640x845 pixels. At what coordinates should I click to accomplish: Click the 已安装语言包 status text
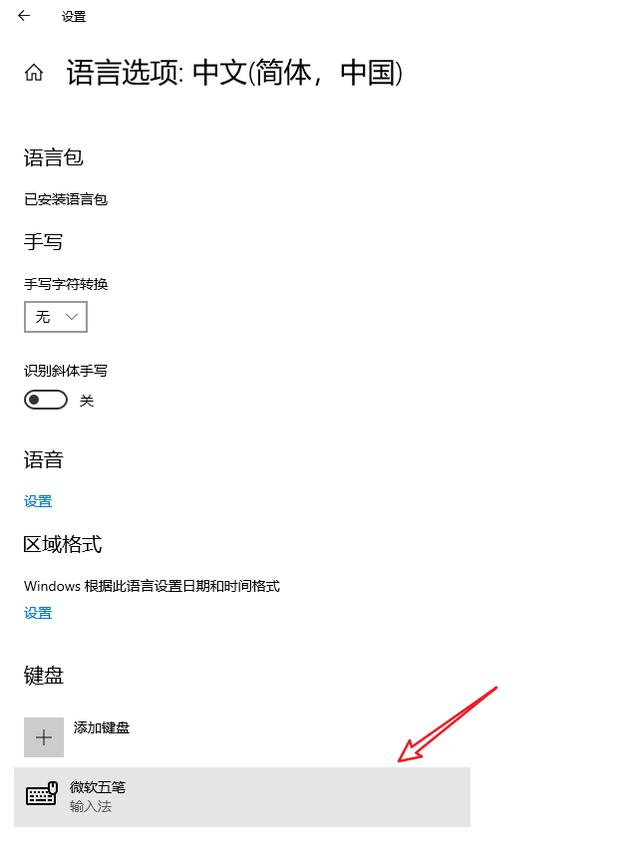click(66, 199)
